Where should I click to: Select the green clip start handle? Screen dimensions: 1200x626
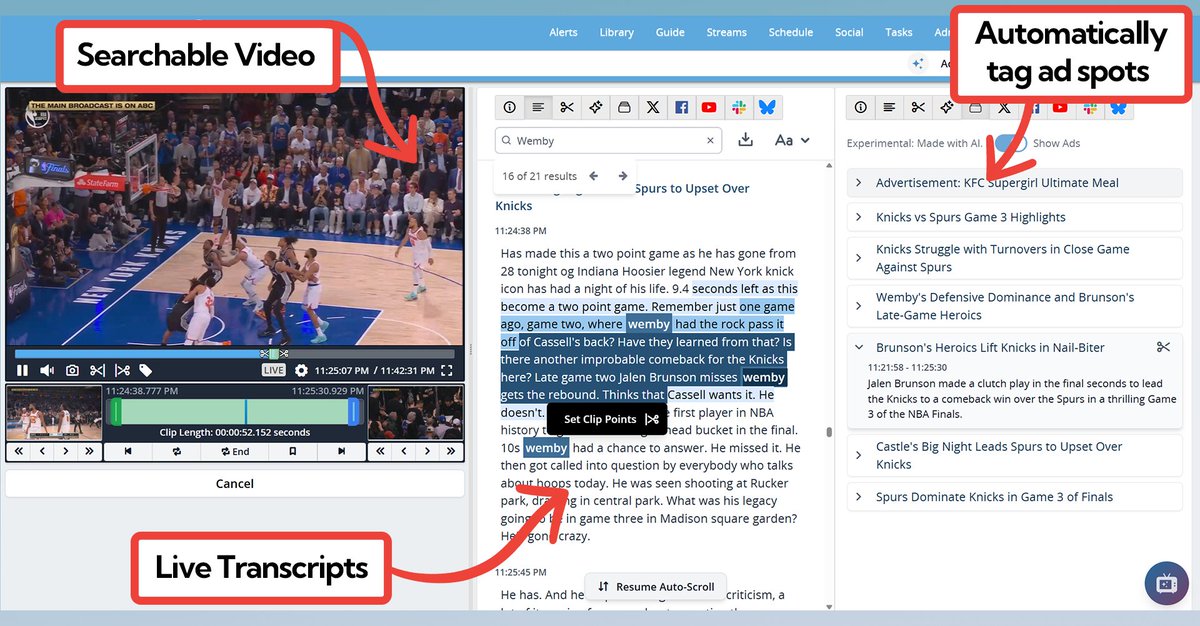(x=116, y=412)
